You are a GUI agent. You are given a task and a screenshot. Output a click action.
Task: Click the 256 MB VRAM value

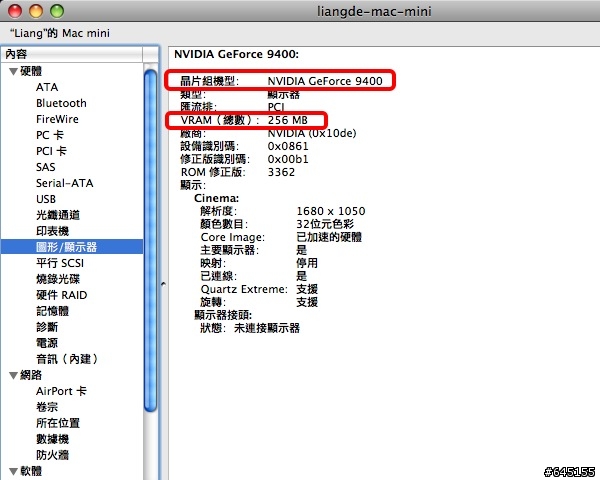[288, 120]
